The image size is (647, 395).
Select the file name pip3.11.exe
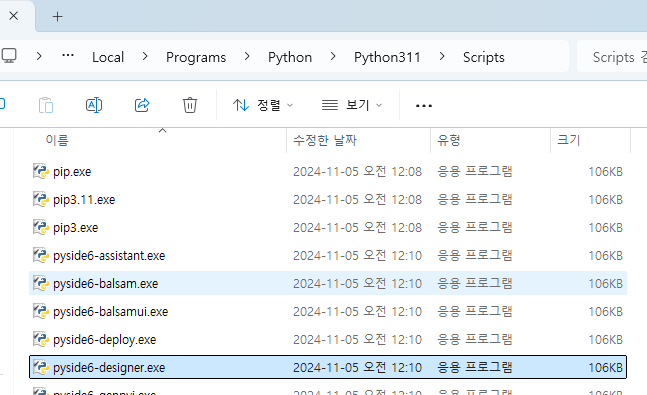84,200
